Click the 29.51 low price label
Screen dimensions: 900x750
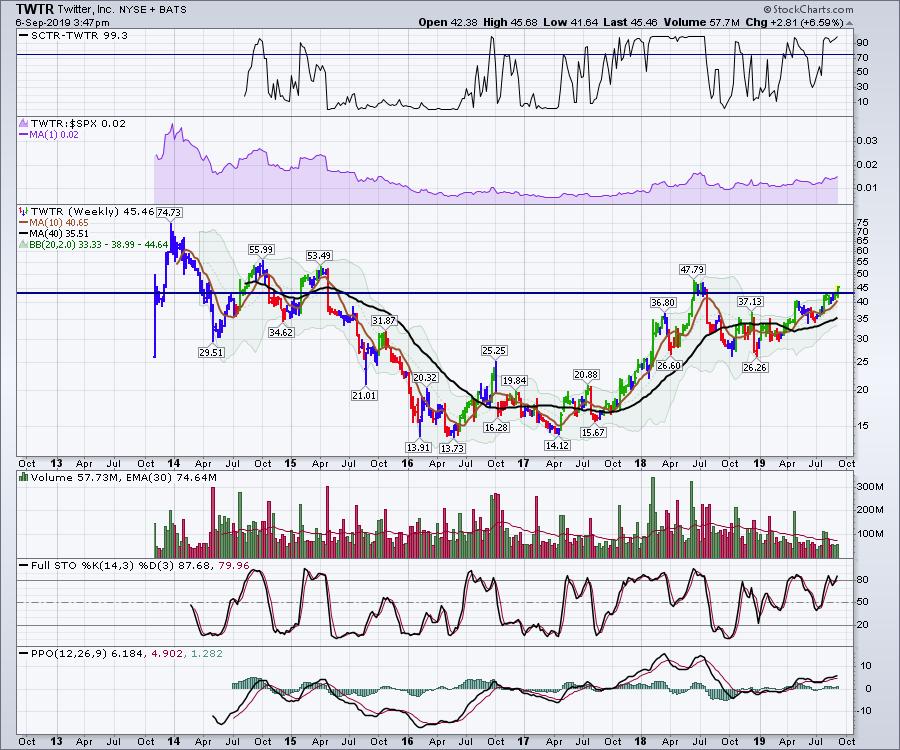(x=211, y=352)
